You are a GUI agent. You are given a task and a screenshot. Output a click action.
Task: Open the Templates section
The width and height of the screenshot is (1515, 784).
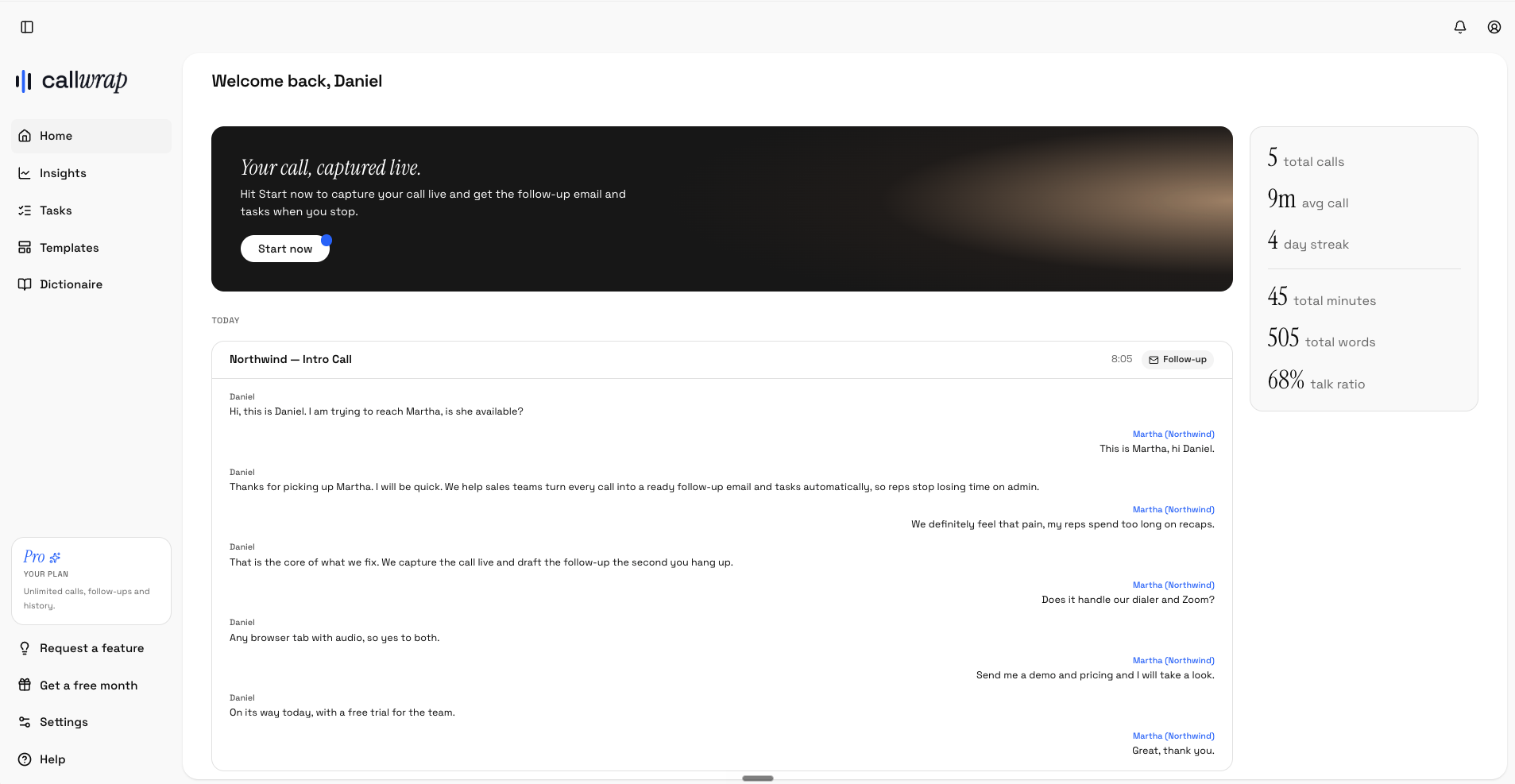tap(91, 248)
